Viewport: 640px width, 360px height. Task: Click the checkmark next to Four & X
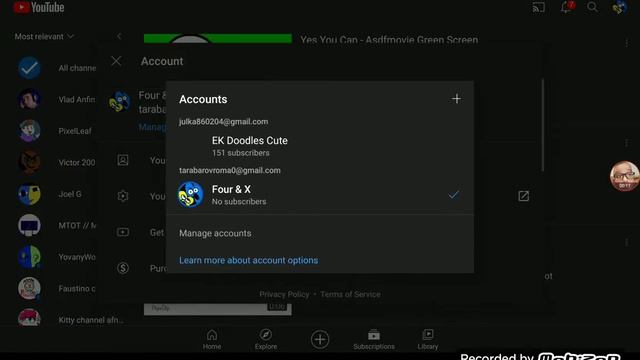(x=453, y=195)
